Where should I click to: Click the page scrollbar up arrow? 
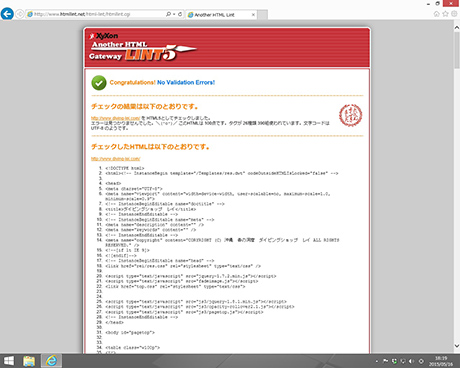(x=457, y=28)
